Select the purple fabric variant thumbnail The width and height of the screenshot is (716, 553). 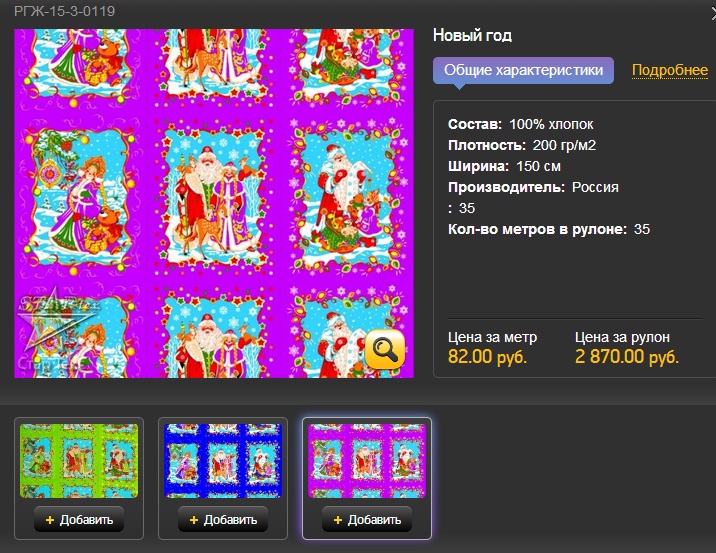pos(367,460)
